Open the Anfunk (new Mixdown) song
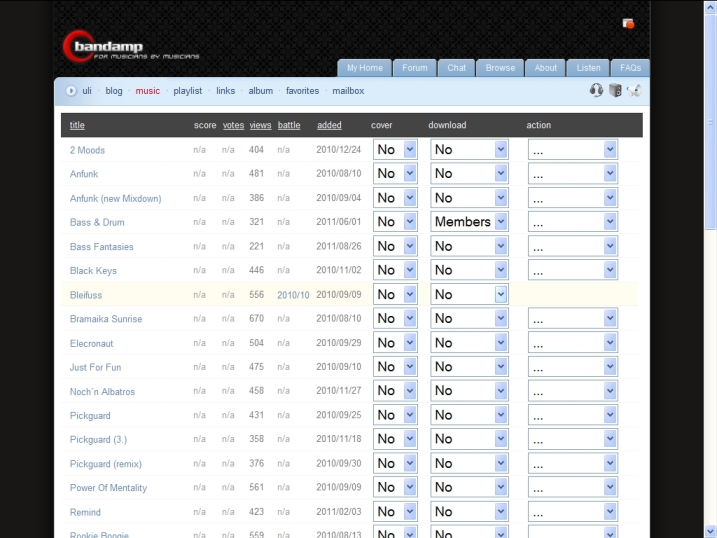The image size is (717, 538). (x=115, y=198)
